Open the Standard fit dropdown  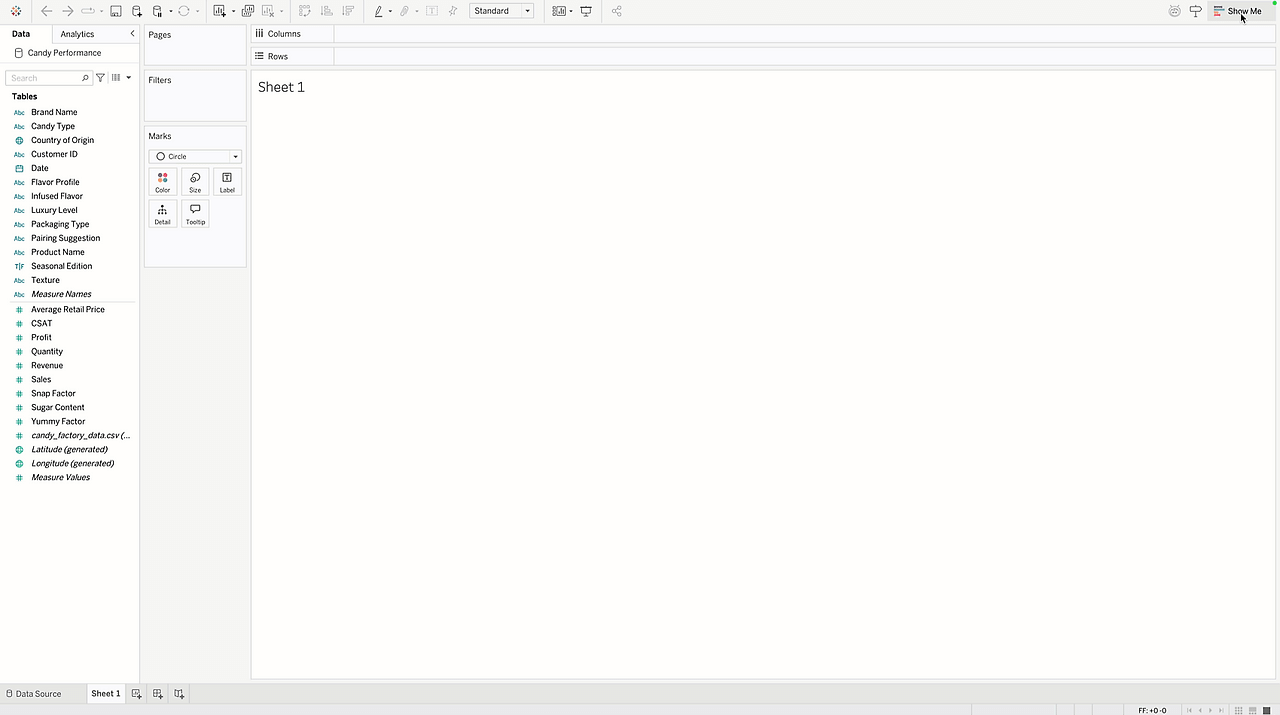point(501,11)
